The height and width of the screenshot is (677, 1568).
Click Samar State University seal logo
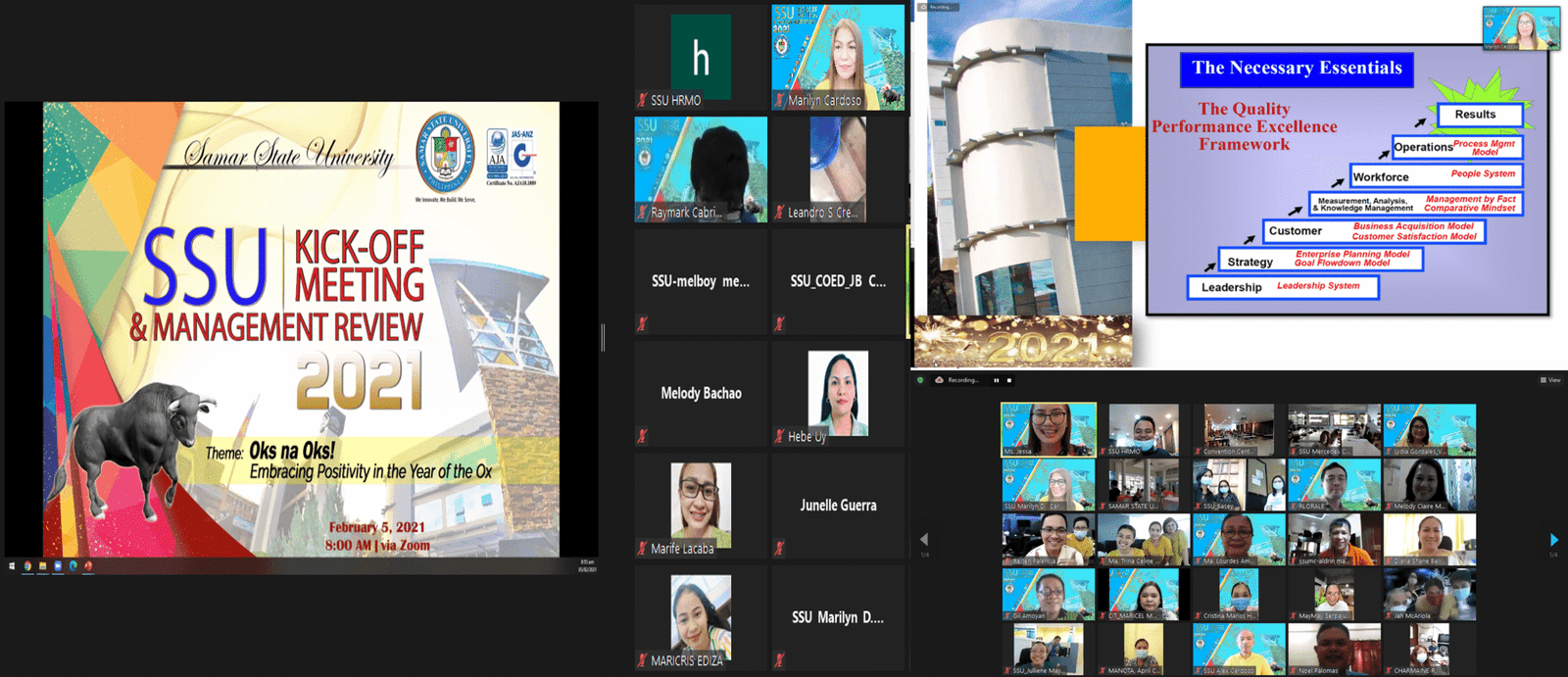click(x=446, y=153)
